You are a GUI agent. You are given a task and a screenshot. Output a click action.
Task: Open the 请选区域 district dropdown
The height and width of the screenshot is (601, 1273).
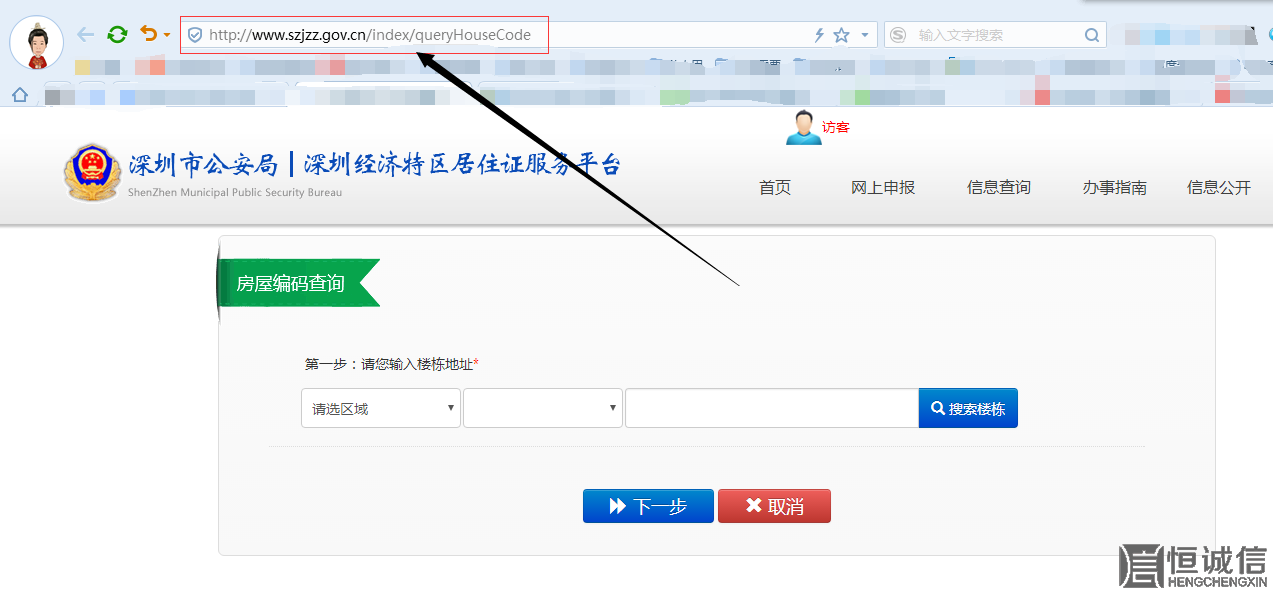coord(380,407)
